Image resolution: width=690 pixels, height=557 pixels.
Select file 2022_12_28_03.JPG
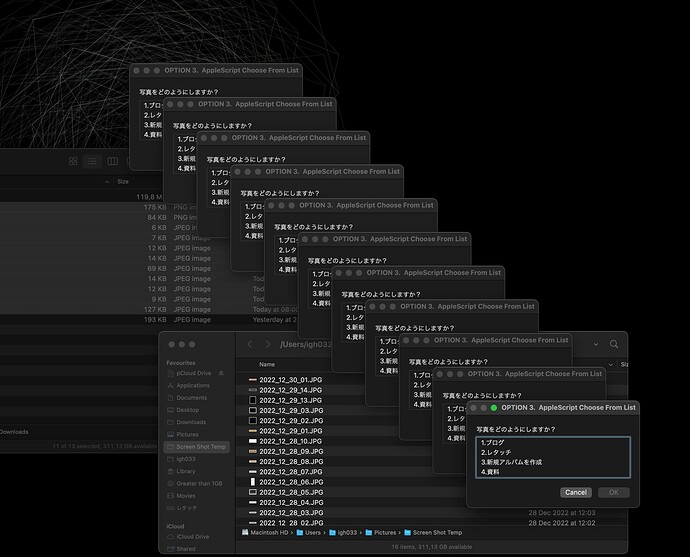290,513
